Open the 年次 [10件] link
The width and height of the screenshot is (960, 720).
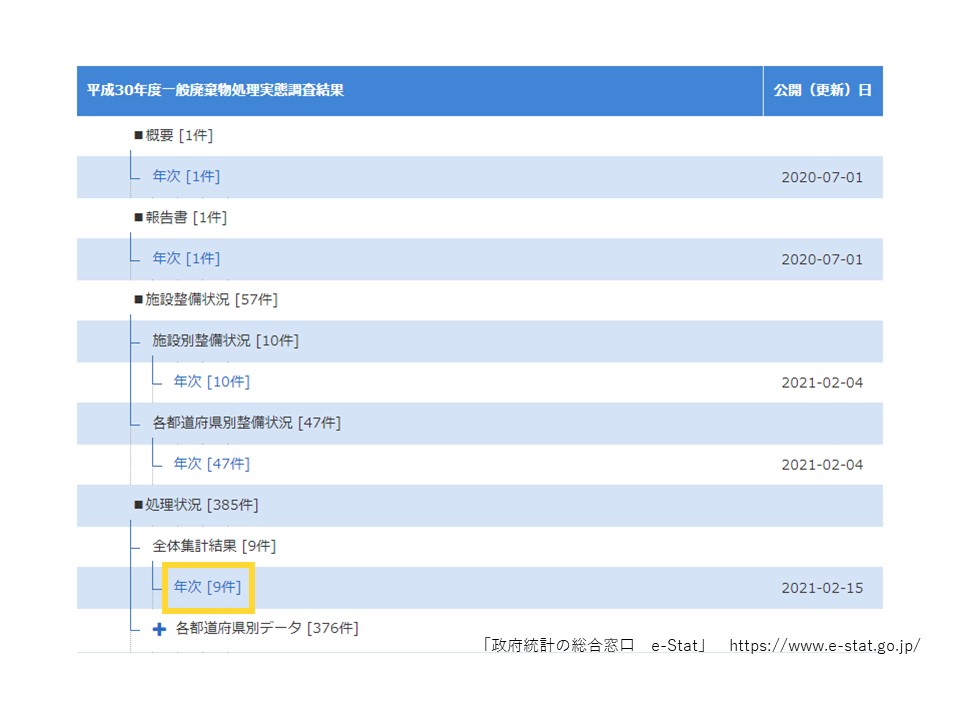click(212, 381)
